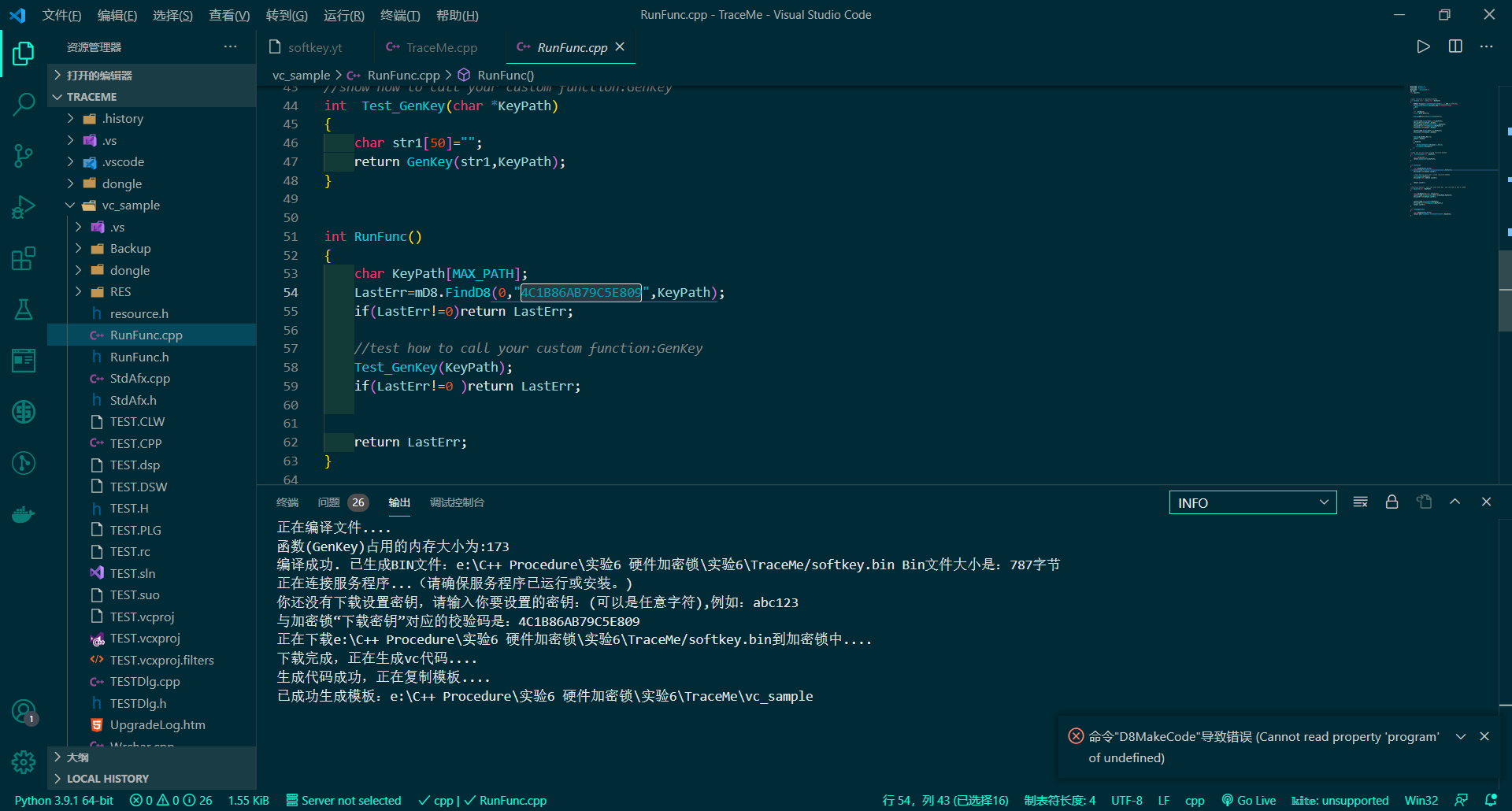
Task: Clear the output panel list
Action: coord(1360,502)
